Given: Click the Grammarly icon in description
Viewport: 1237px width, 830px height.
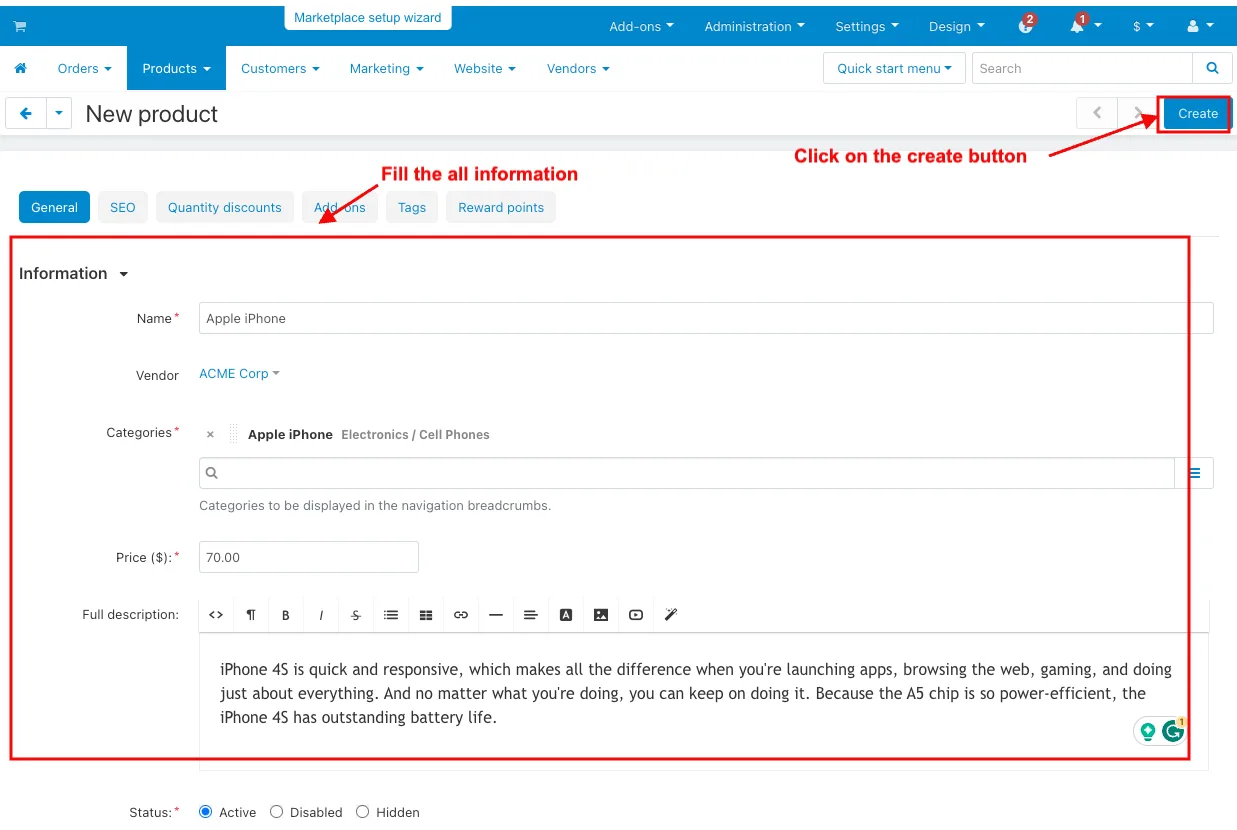Looking at the screenshot, I should [1173, 731].
